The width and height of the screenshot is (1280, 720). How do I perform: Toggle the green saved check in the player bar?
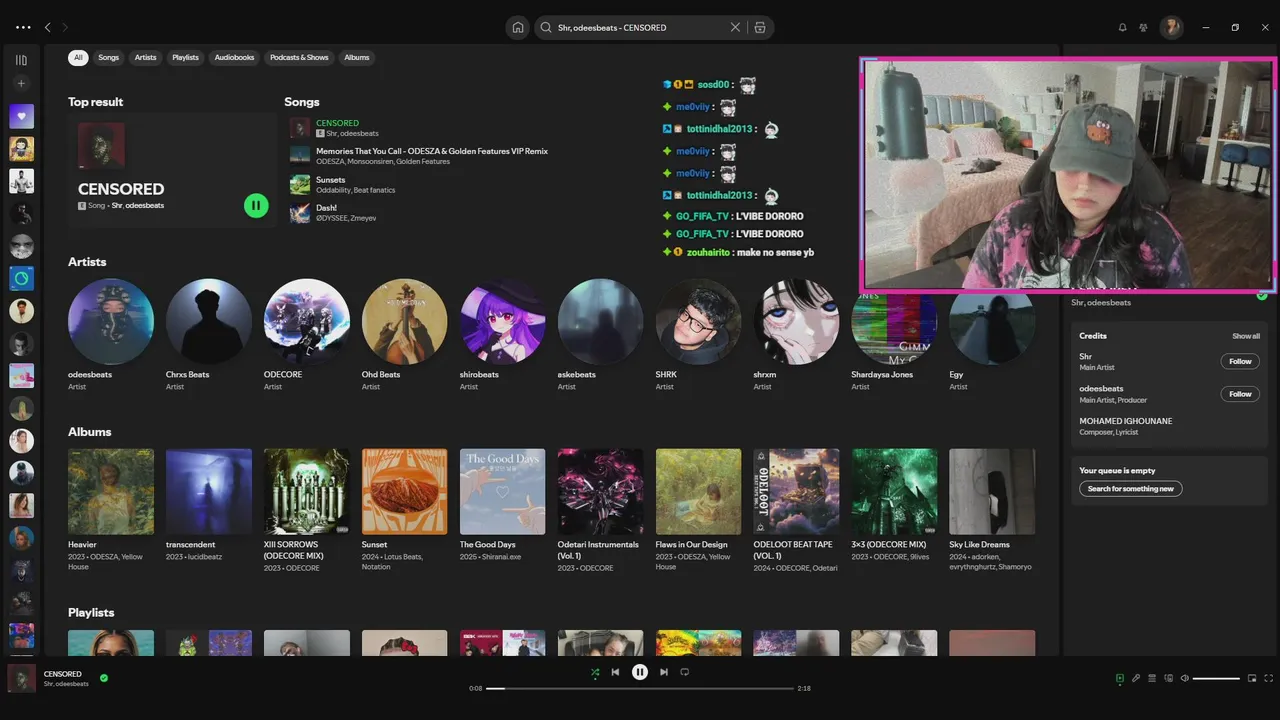tap(104, 678)
